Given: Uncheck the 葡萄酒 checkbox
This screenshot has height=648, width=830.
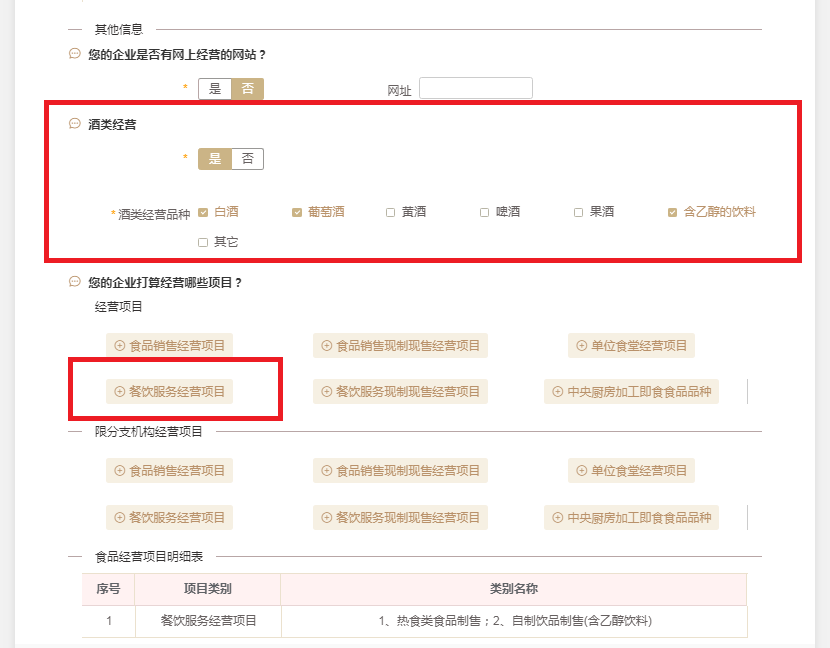Looking at the screenshot, I should (297, 212).
